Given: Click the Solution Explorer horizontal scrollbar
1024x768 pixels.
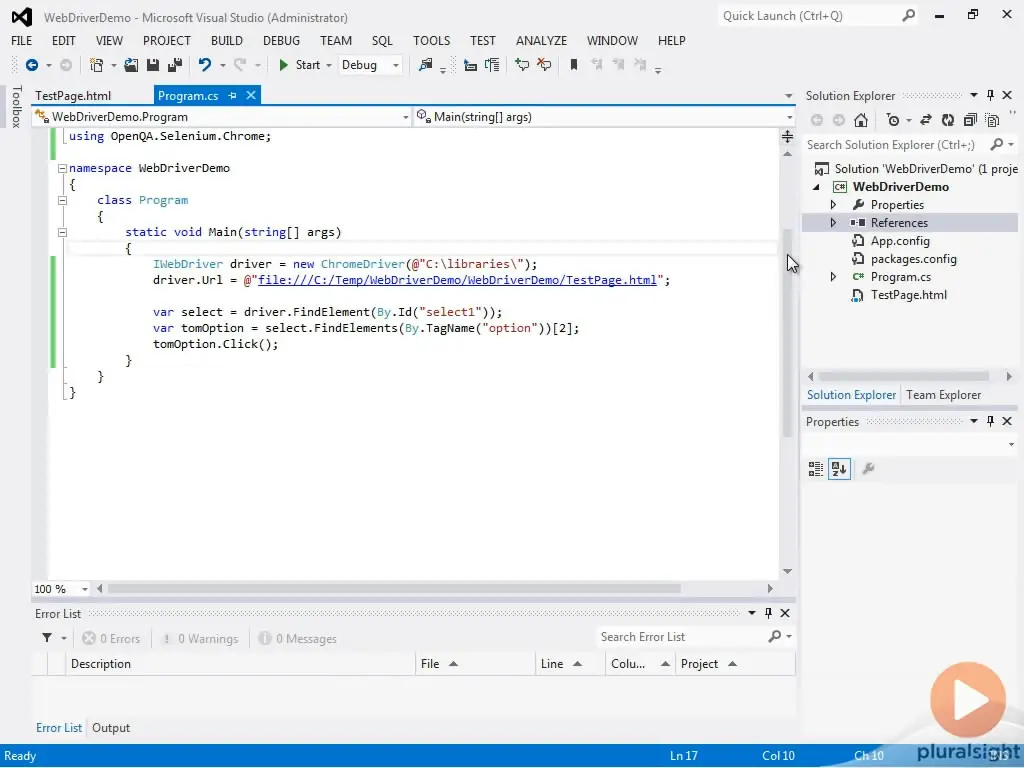Looking at the screenshot, I should coord(904,376).
